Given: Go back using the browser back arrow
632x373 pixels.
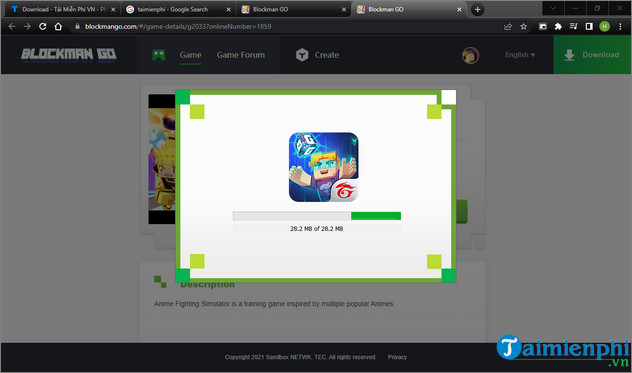Looking at the screenshot, I should (12, 27).
